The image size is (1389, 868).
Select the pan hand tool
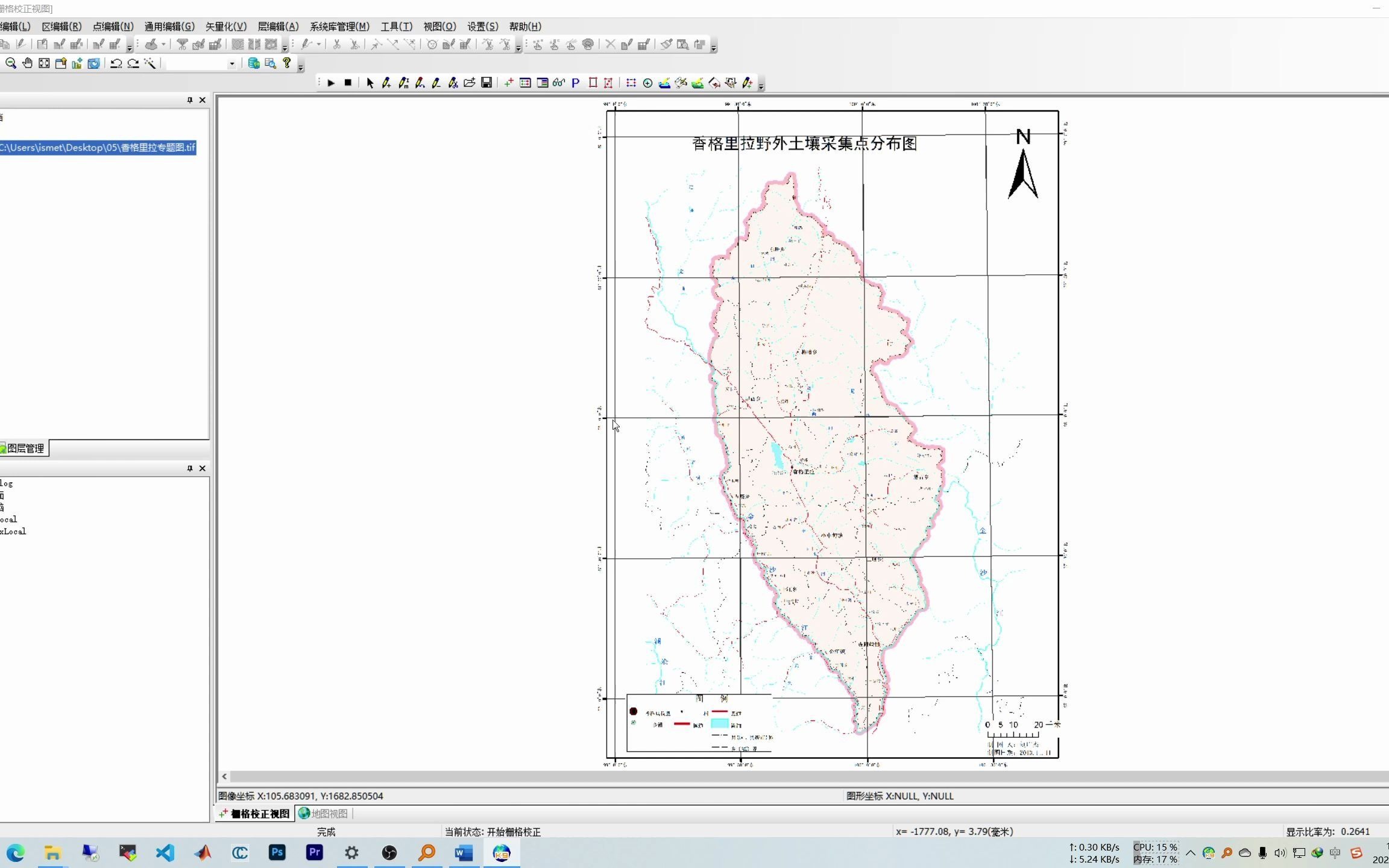27,63
